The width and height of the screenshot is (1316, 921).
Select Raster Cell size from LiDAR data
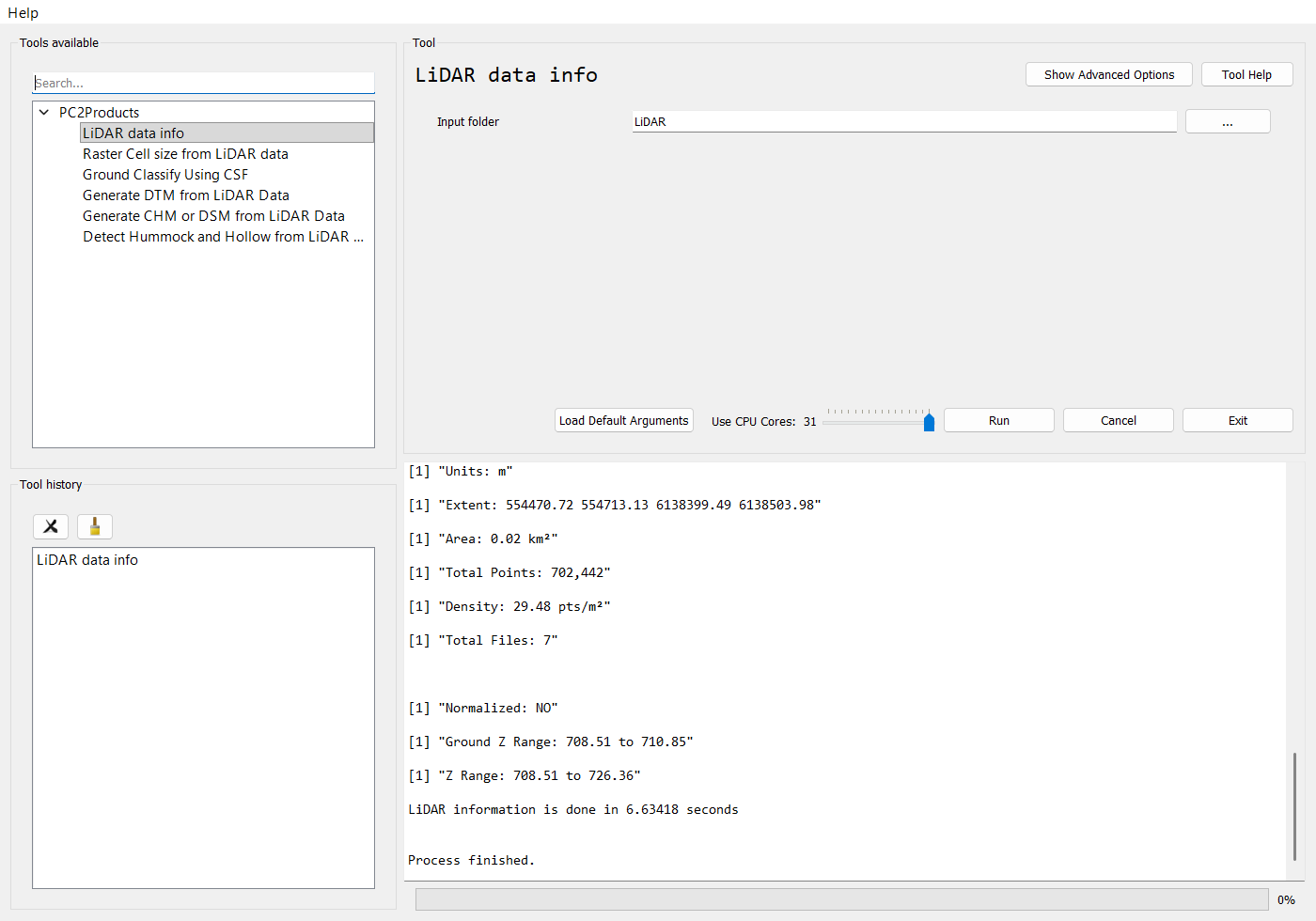coord(185,153)
